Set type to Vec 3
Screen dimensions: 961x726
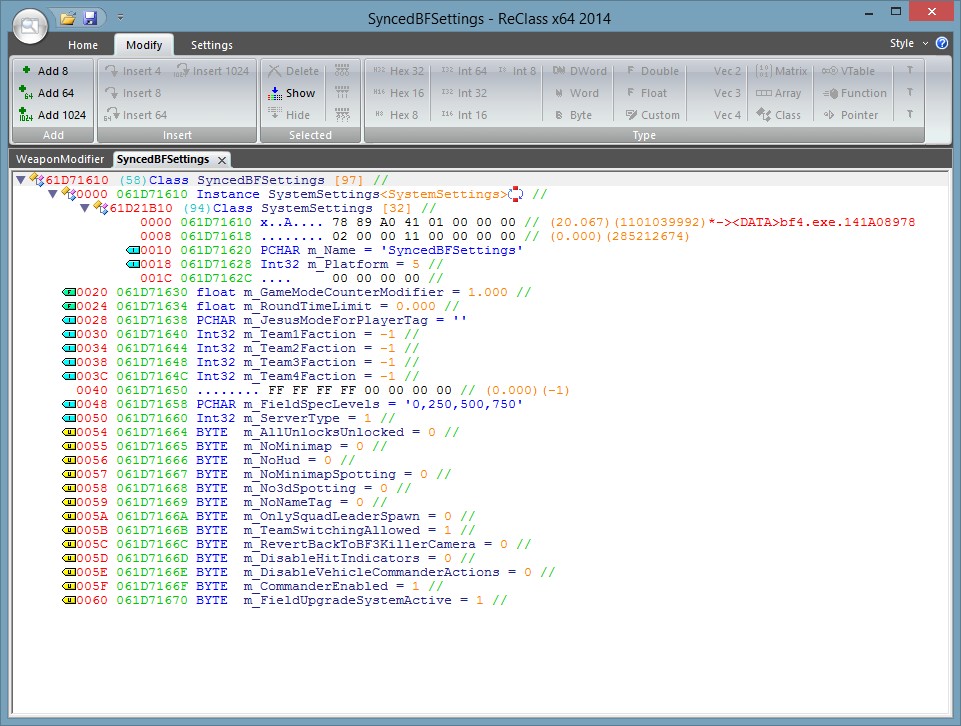pos(727,93)
